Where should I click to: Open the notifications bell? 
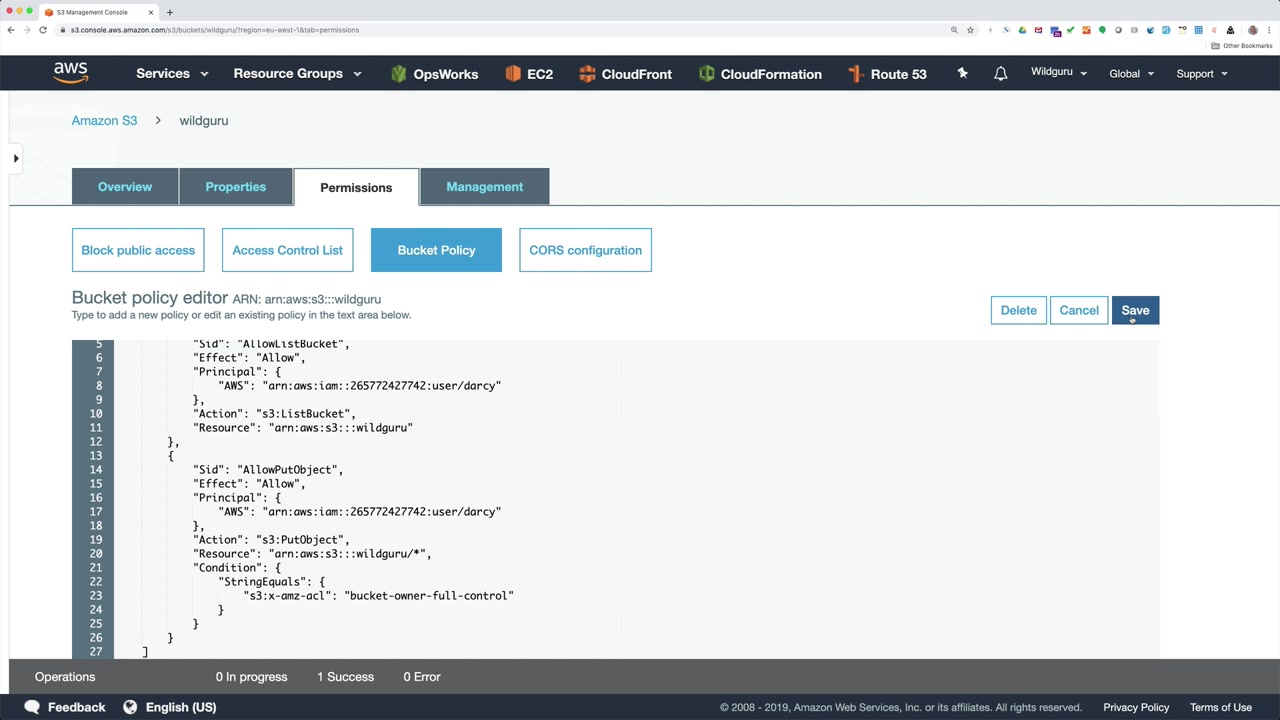(x=1000, y=74)
